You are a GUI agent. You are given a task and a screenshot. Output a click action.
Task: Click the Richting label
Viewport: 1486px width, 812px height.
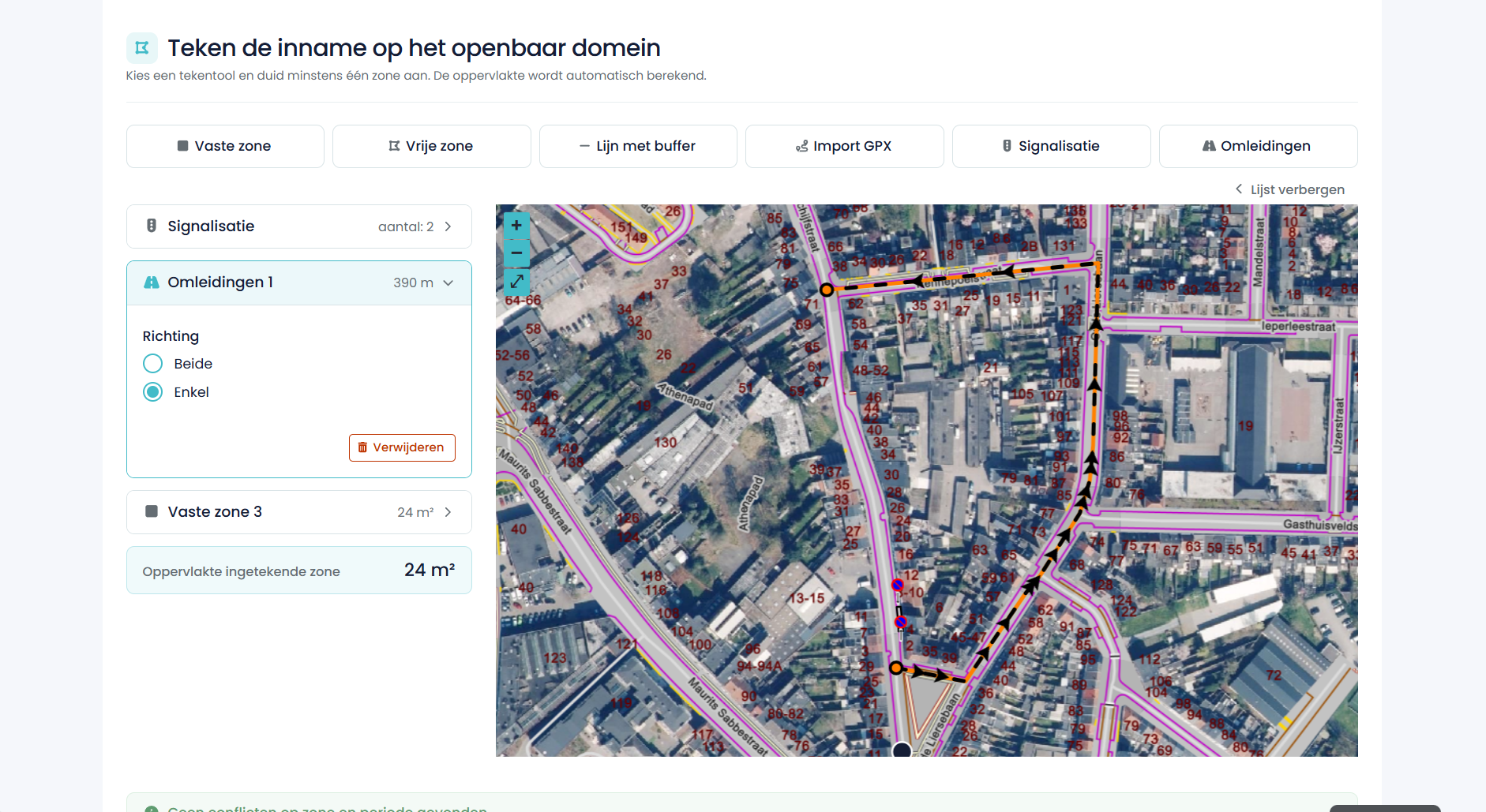pos(171,336)
